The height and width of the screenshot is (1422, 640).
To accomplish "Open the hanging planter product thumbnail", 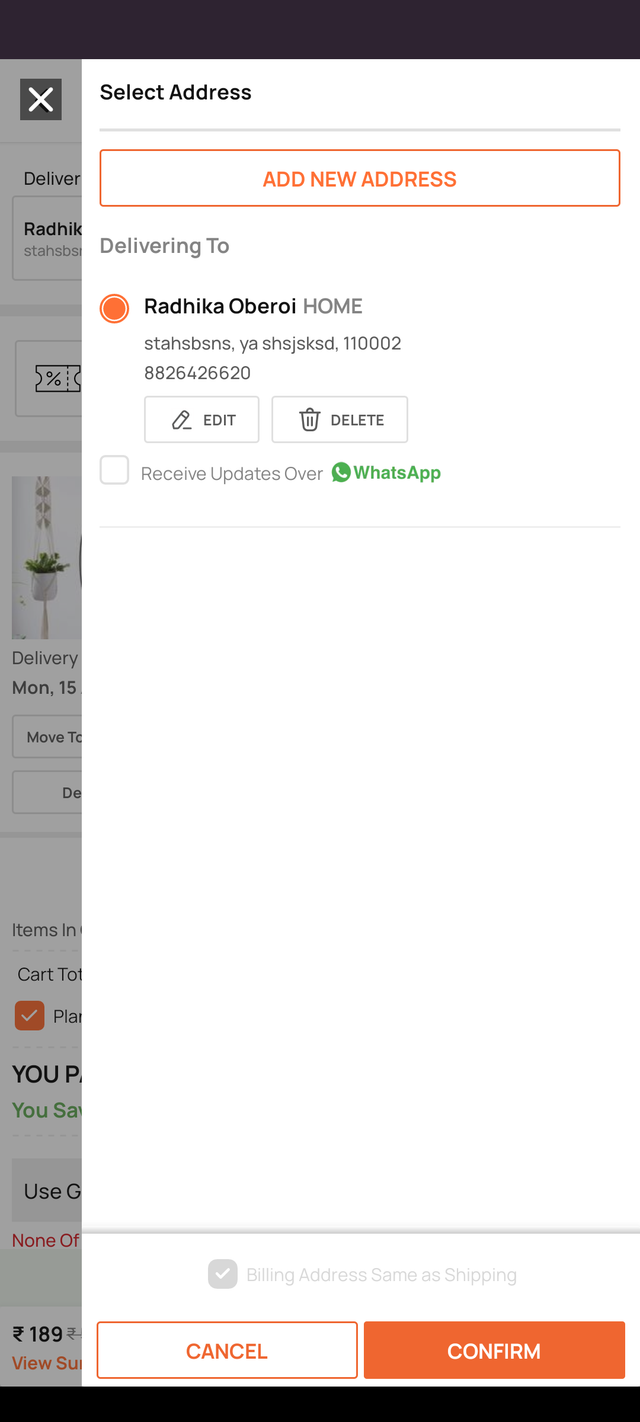I will pyautogui.click(x=47, y=557).
